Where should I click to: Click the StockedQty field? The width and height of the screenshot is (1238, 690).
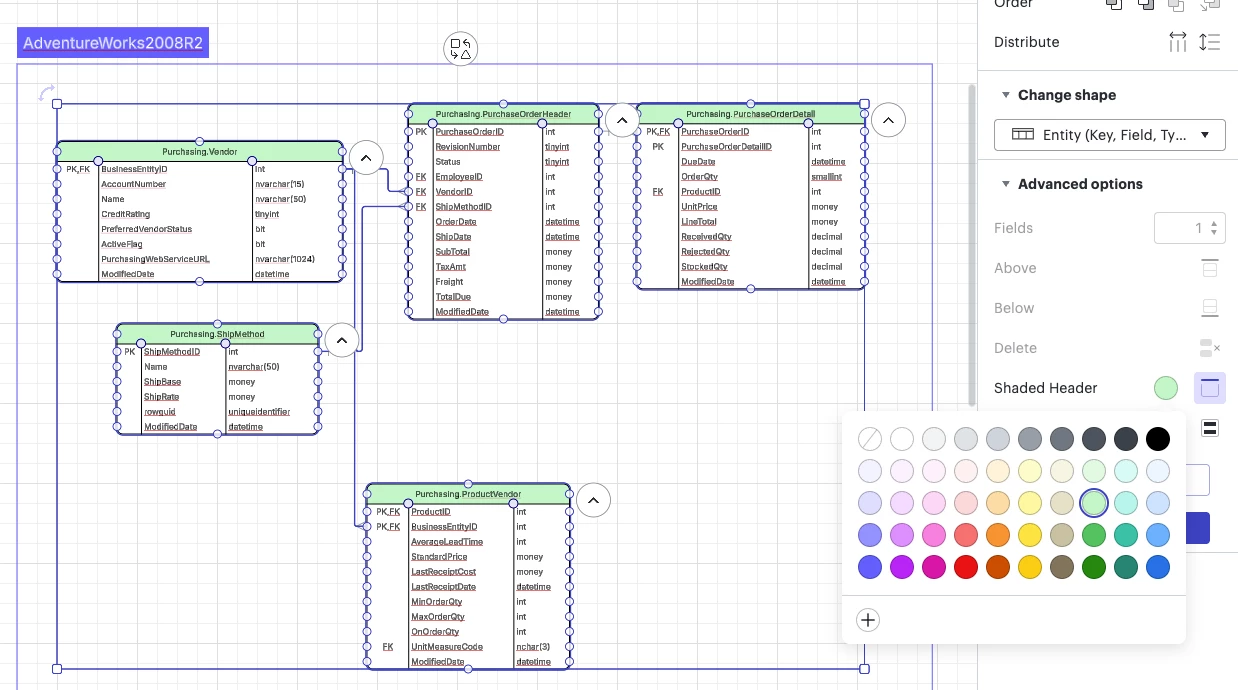[705, 267]
